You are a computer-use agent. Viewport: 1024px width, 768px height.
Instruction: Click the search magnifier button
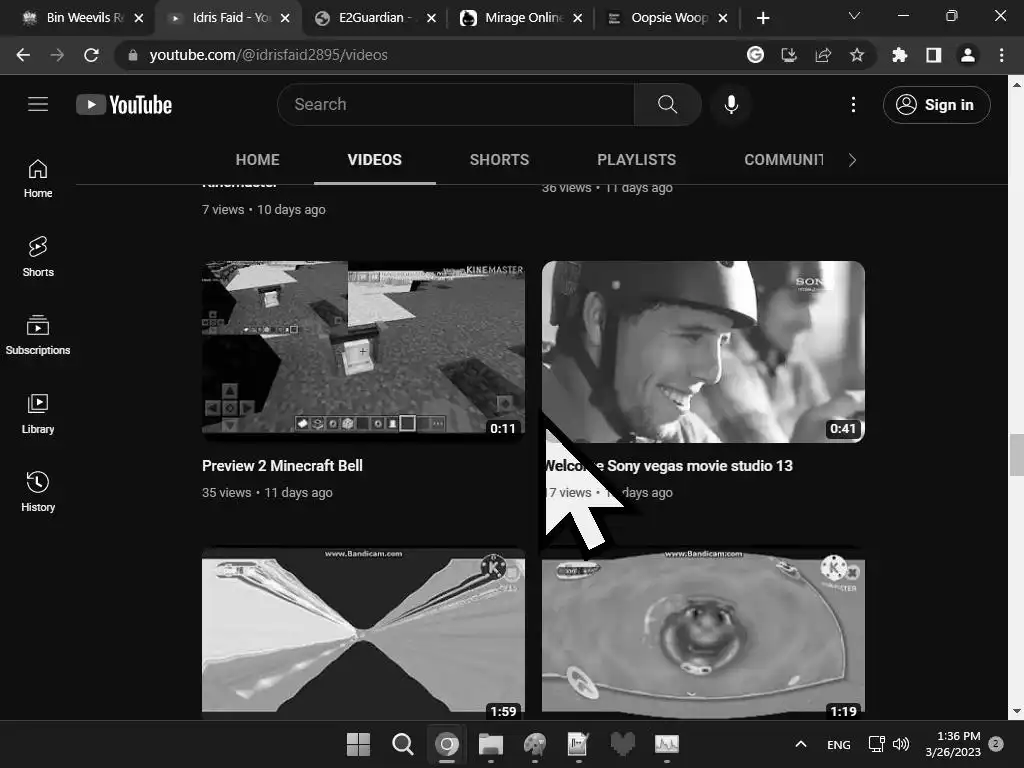(x=667, y=104)
